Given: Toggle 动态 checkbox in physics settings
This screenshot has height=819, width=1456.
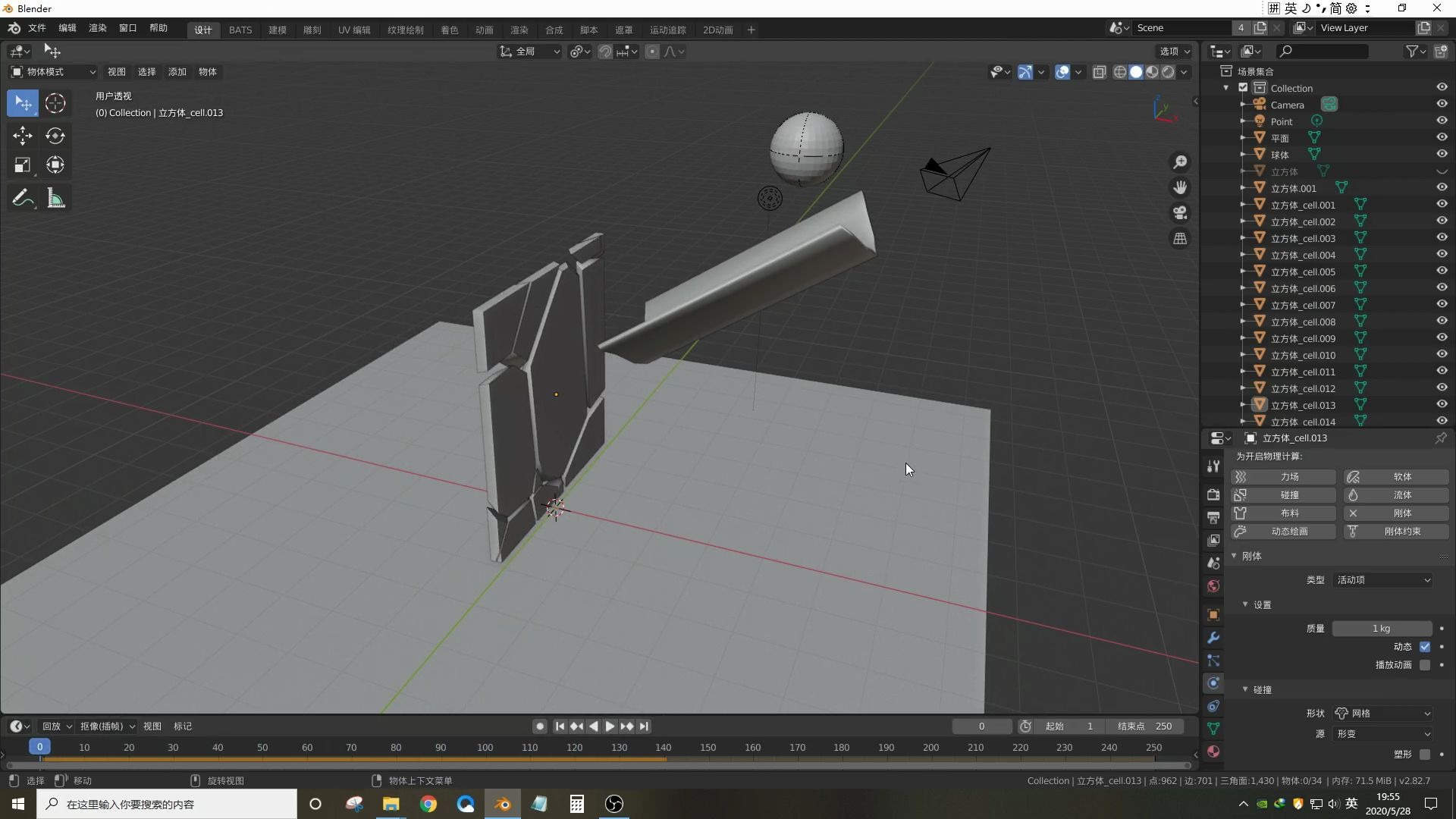Looking at the screenshot, I should tap(1427, 646).
